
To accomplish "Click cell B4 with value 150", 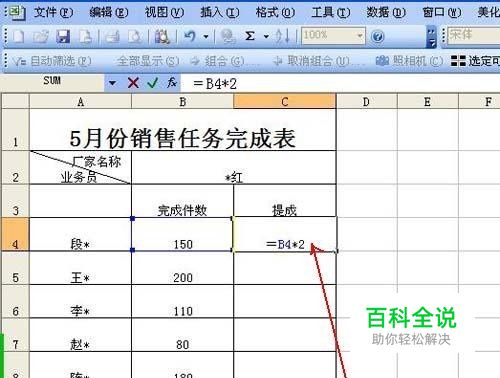I will (x=182, y=234).
